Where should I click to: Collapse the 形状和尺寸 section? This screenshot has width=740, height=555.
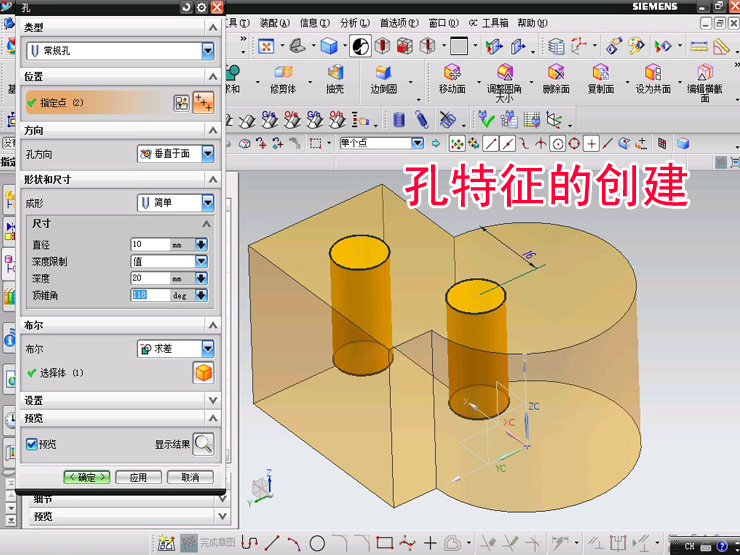coord(212,179)
